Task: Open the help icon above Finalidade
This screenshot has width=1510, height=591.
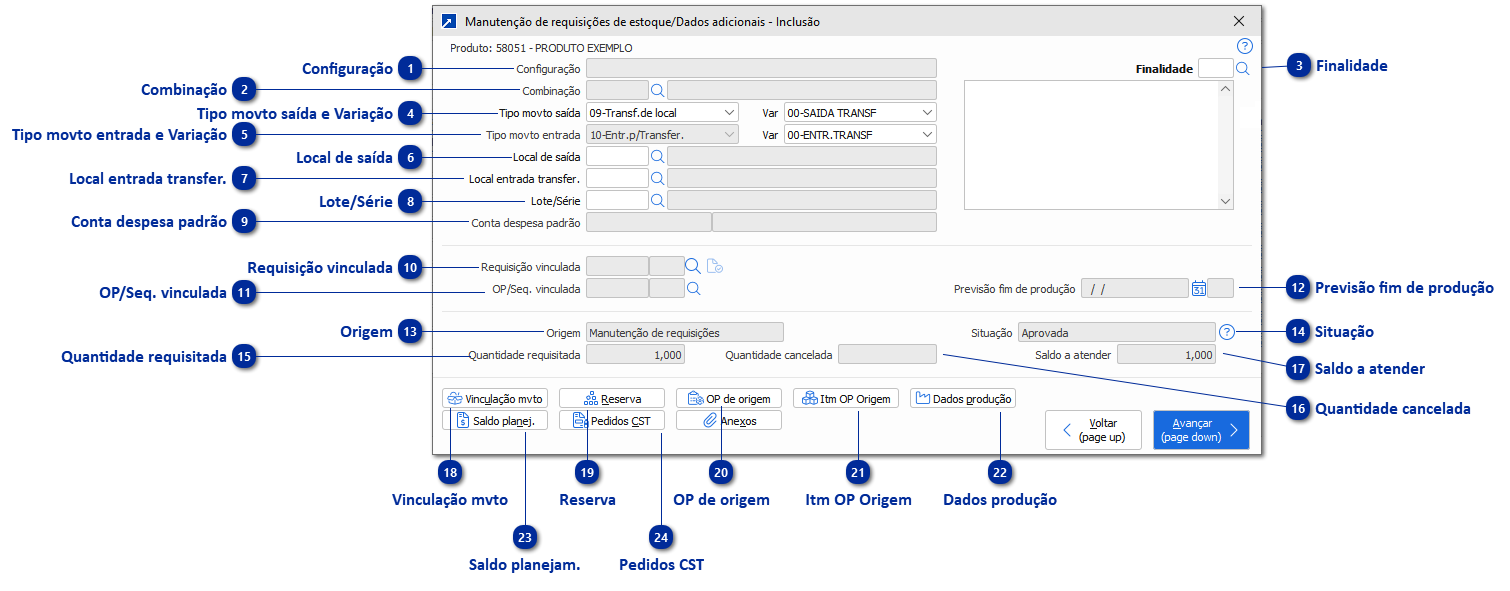Action: pyautogui.click(x=1244, y=46)
